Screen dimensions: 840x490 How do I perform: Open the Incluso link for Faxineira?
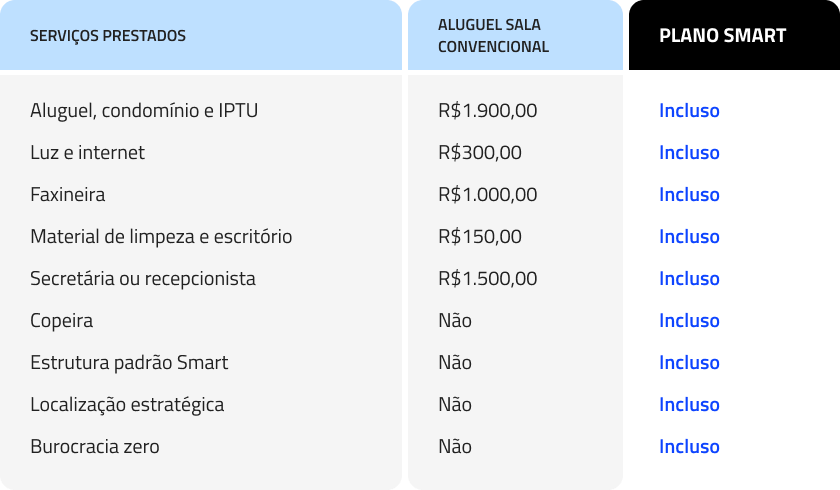689,195
